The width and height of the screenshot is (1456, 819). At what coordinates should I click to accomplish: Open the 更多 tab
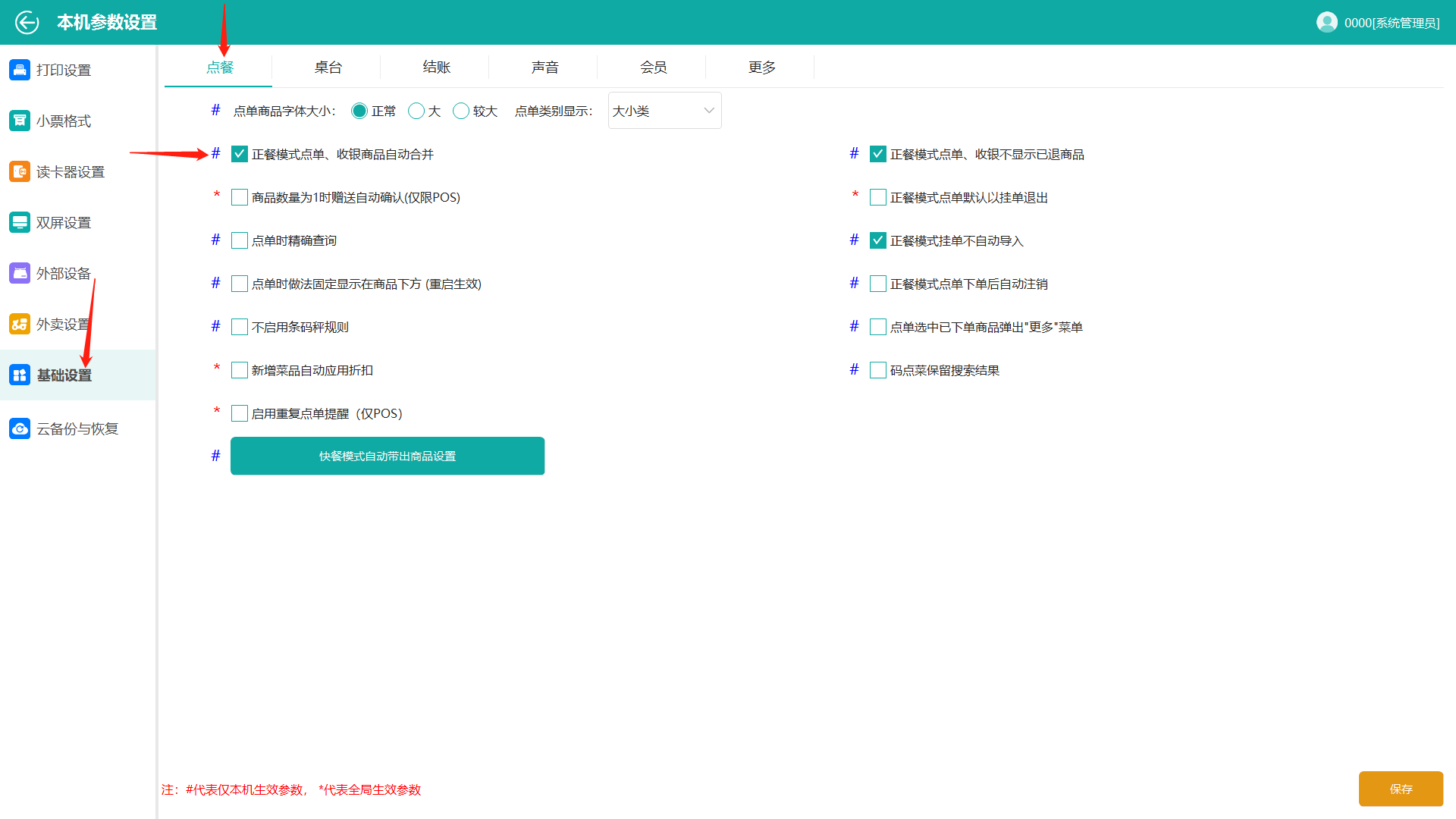click(x=761, y=67)
